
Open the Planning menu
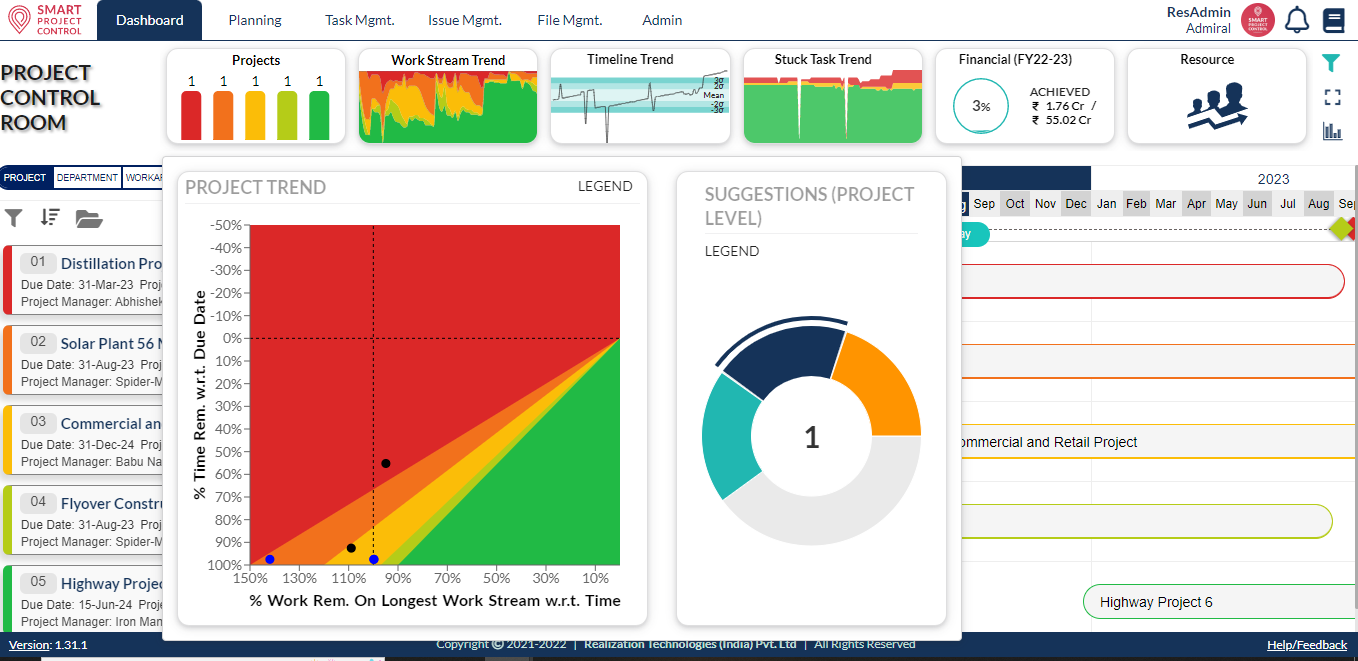pos(255,20)
